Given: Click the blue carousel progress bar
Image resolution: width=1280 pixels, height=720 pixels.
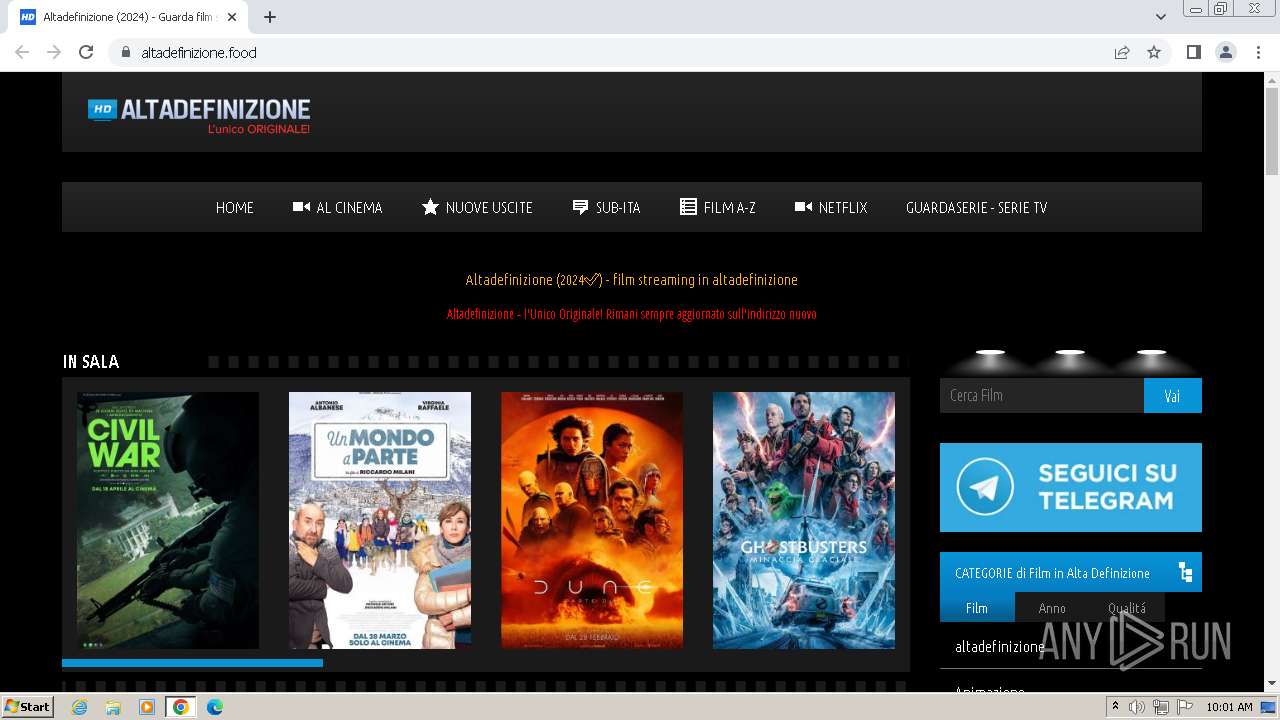Looking at the screenshot, I should tap(192, 663).
